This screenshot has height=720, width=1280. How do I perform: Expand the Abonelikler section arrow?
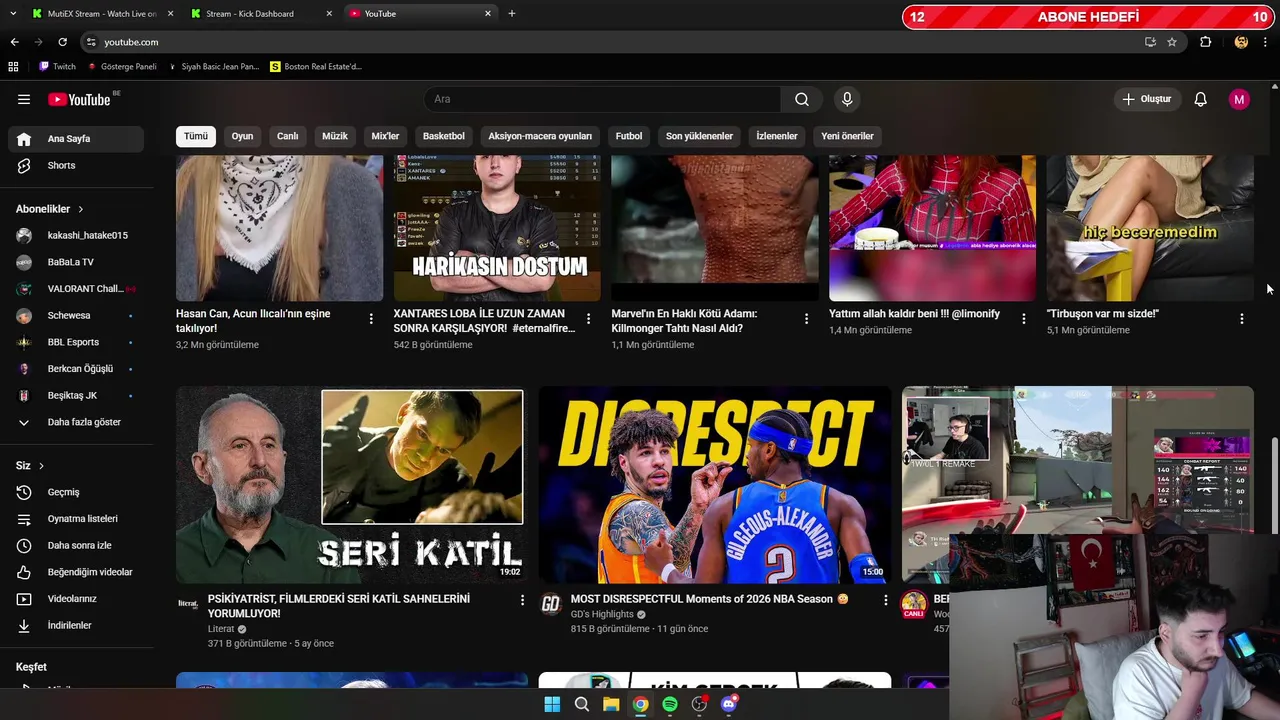point(80,209)
